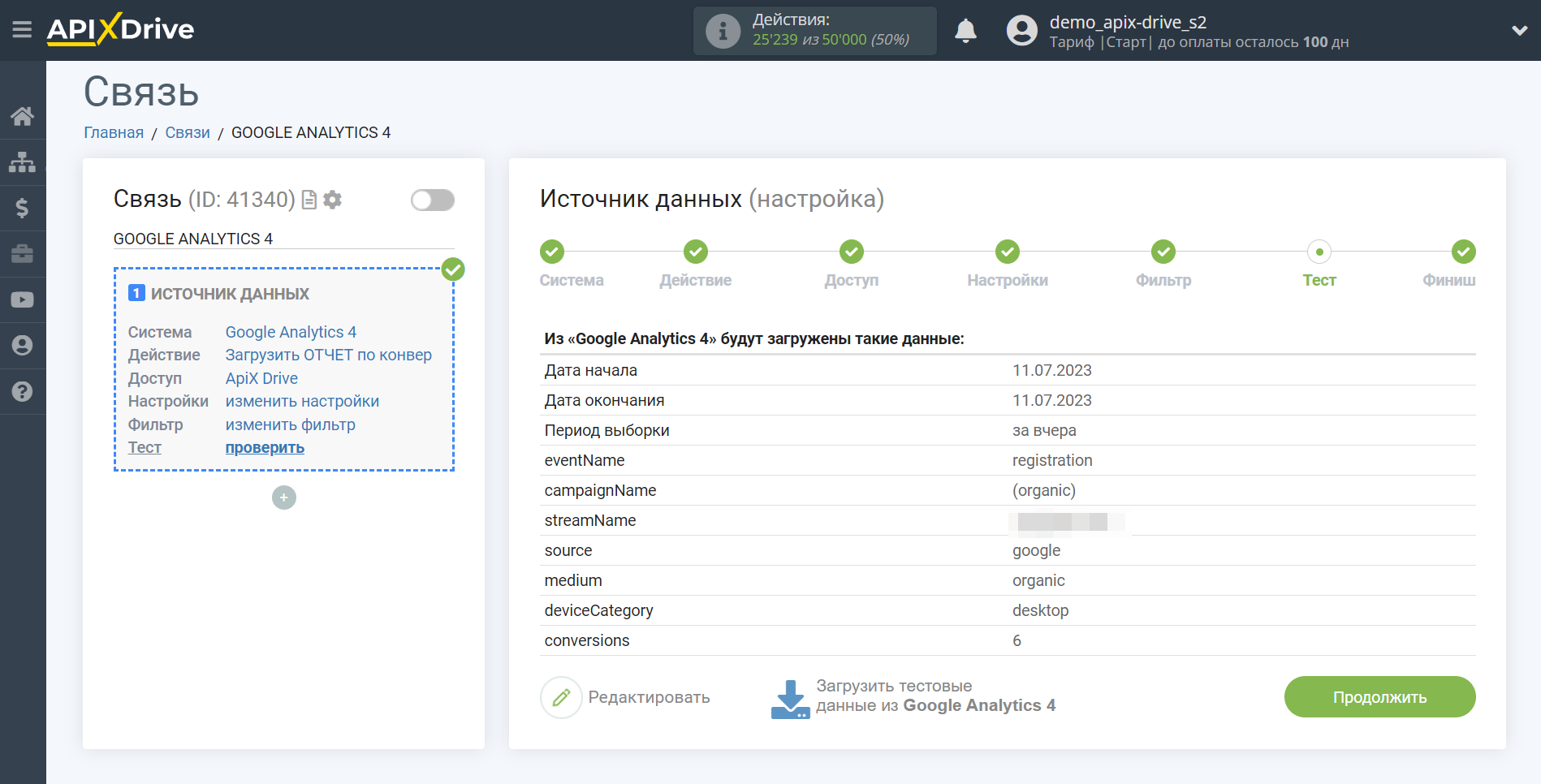Go to the Финиш step
Screen dimensions: 1541x784
point(1464,252)
